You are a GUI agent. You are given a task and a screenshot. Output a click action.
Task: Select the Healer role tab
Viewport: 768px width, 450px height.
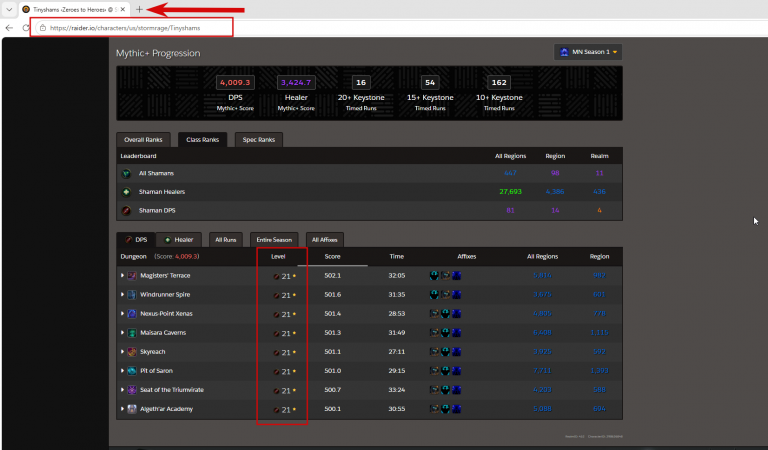pyautogui.click(x=179, y=239)
